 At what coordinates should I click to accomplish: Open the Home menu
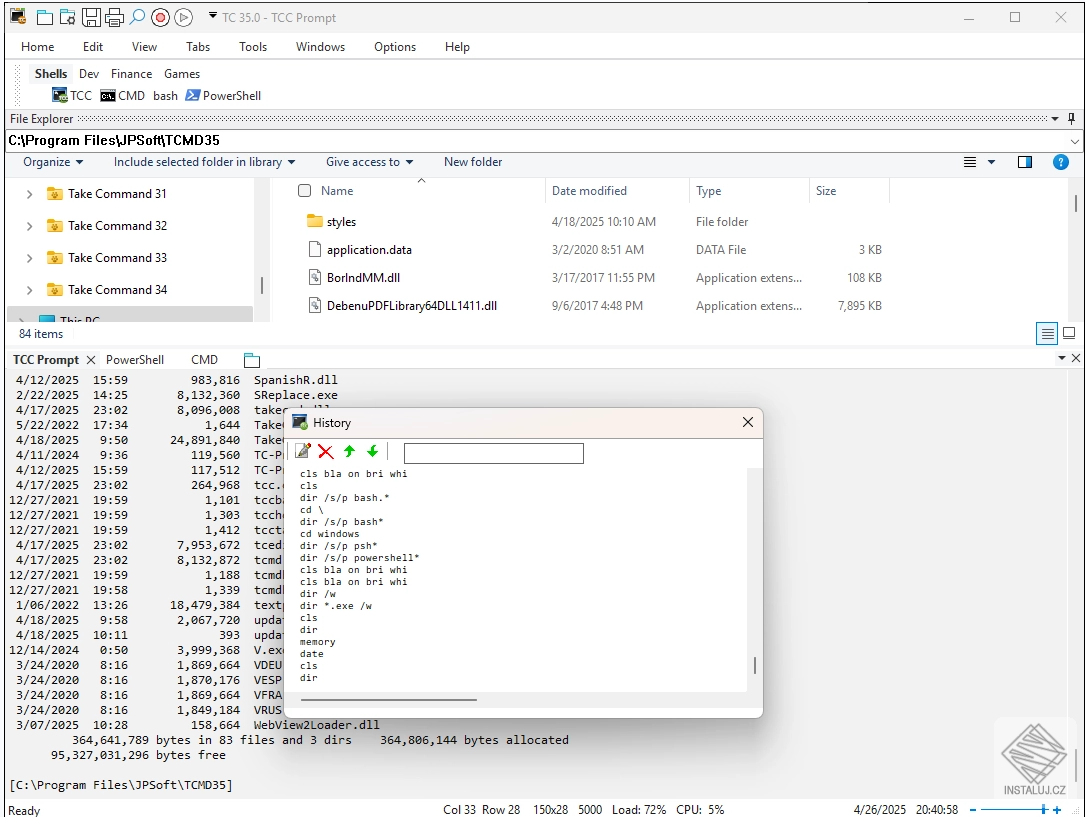point(37,47)
